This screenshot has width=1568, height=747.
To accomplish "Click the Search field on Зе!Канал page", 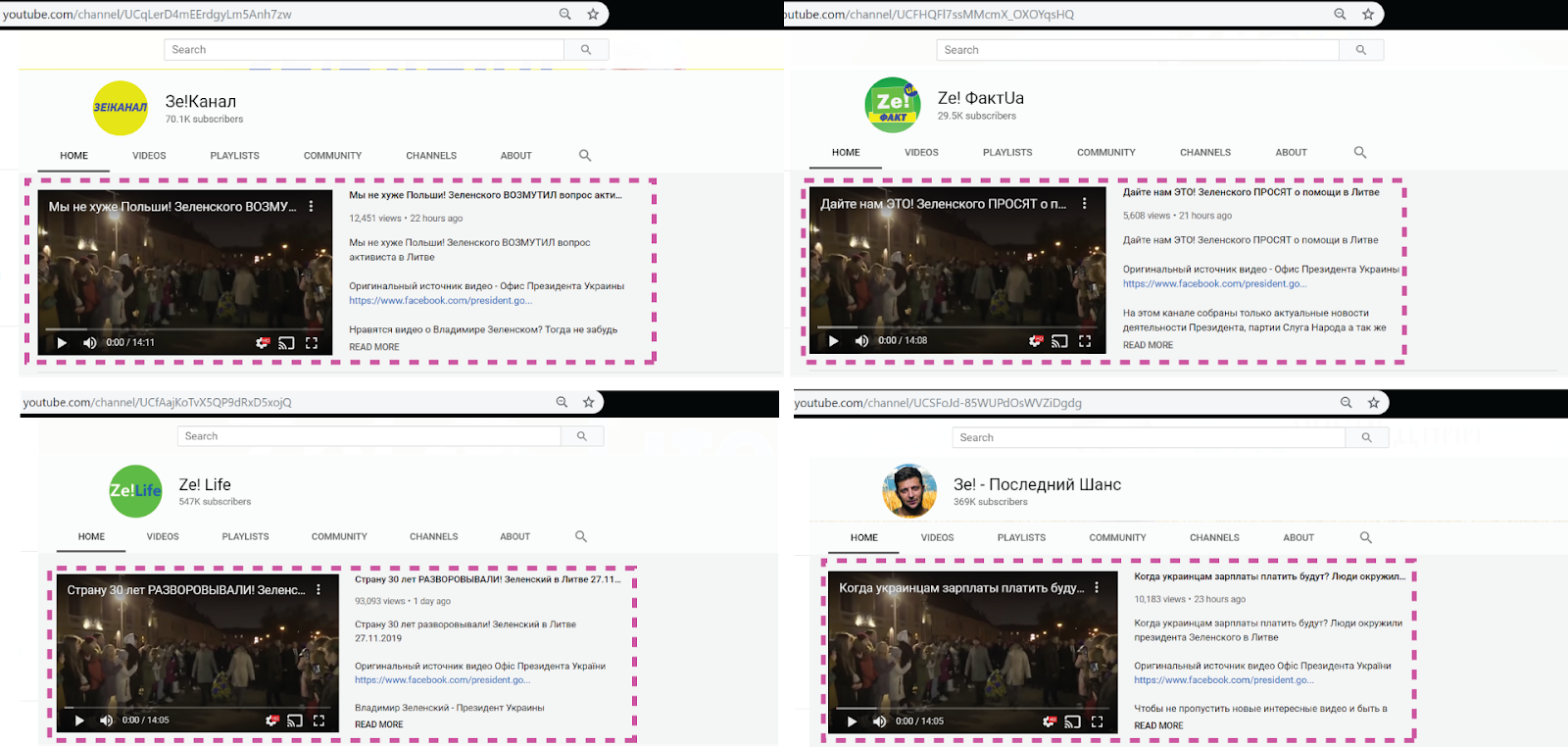I will [x=365, y=50].
